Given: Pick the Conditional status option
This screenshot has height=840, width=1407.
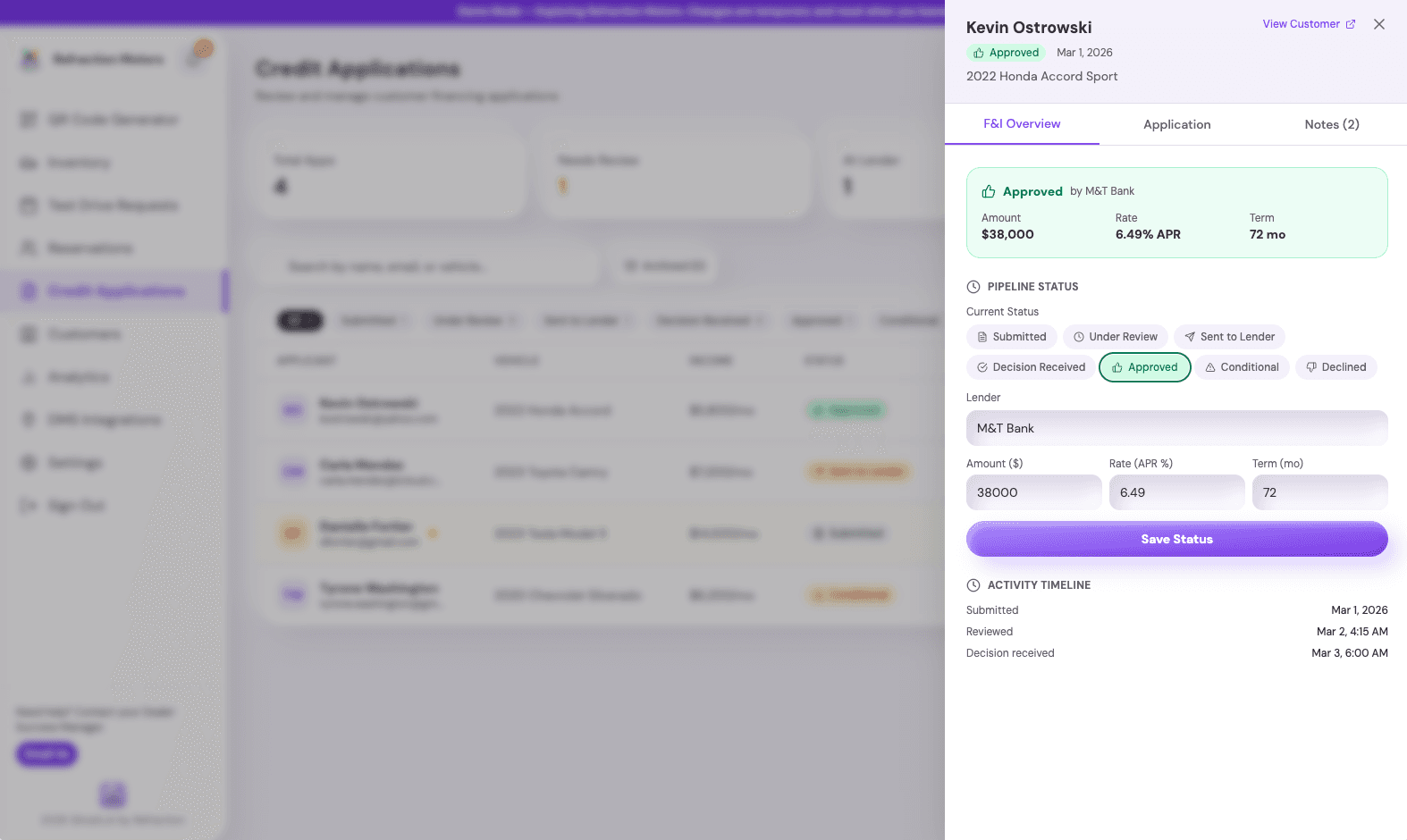Looking at the screenshot, I should click(x=1242, y=367).
